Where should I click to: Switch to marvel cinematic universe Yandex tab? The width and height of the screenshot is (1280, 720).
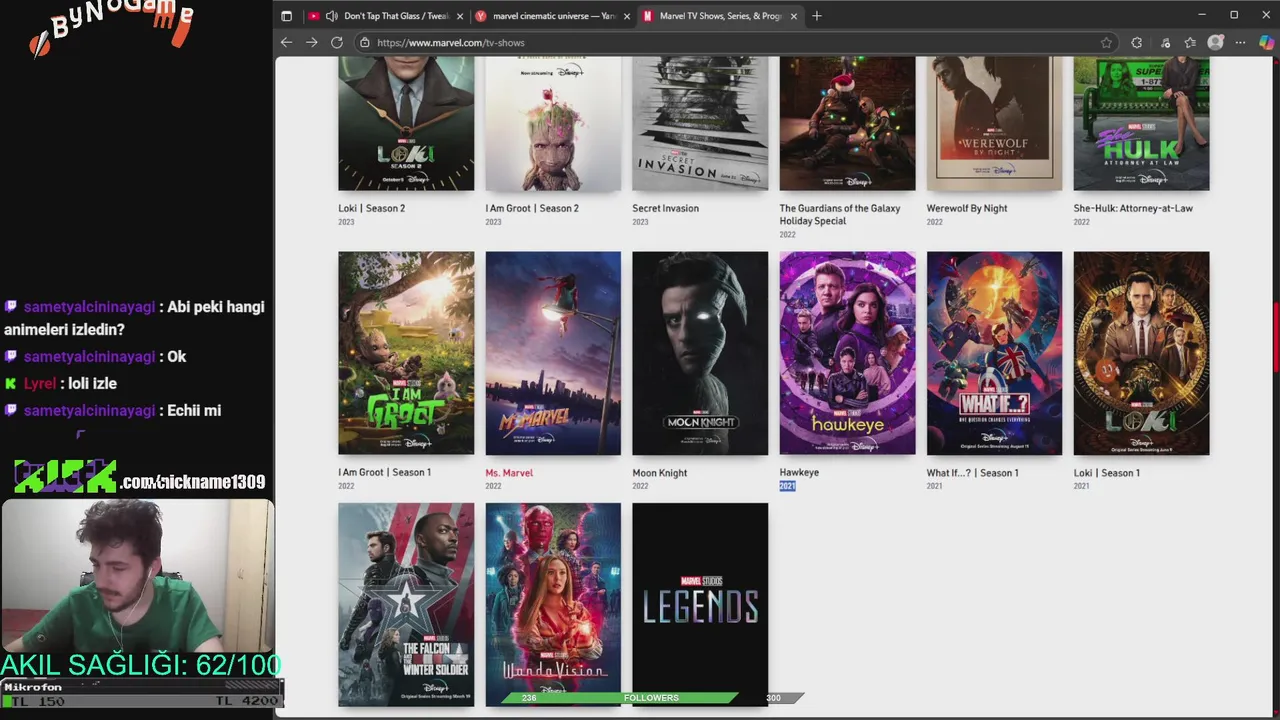click(x=552, y=16)
